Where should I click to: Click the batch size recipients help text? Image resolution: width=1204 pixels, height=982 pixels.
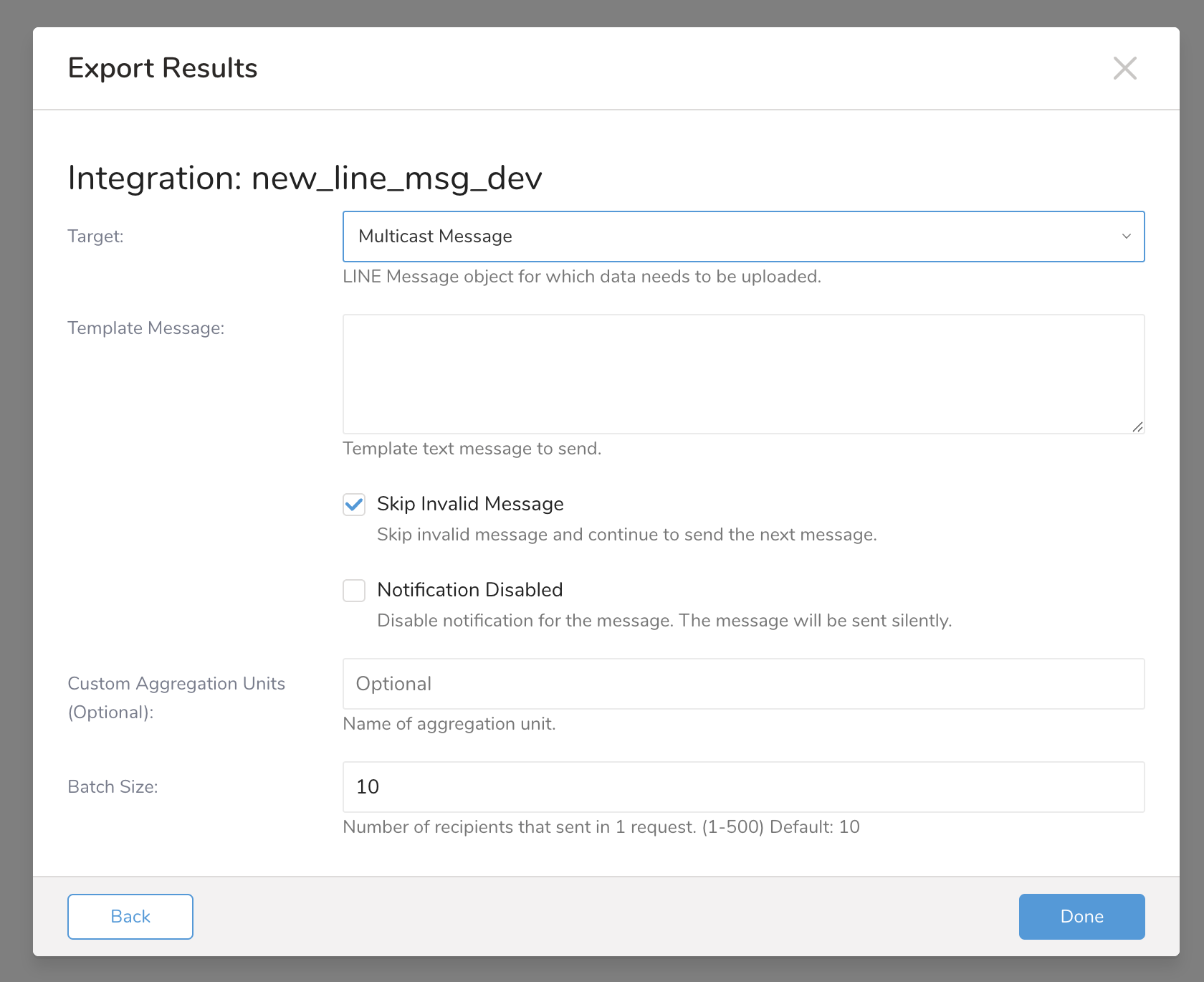point(601,827)
